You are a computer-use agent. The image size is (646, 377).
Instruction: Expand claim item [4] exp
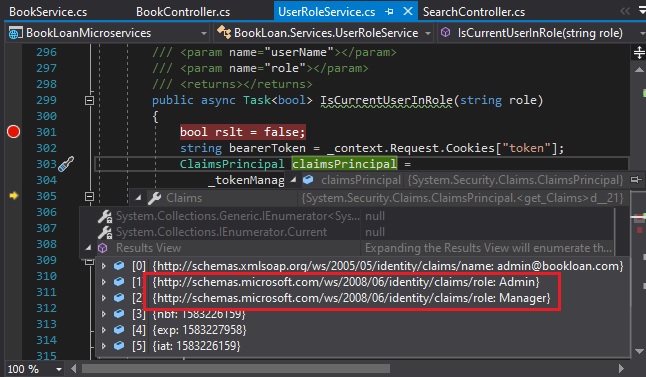(x=104, y=330)
